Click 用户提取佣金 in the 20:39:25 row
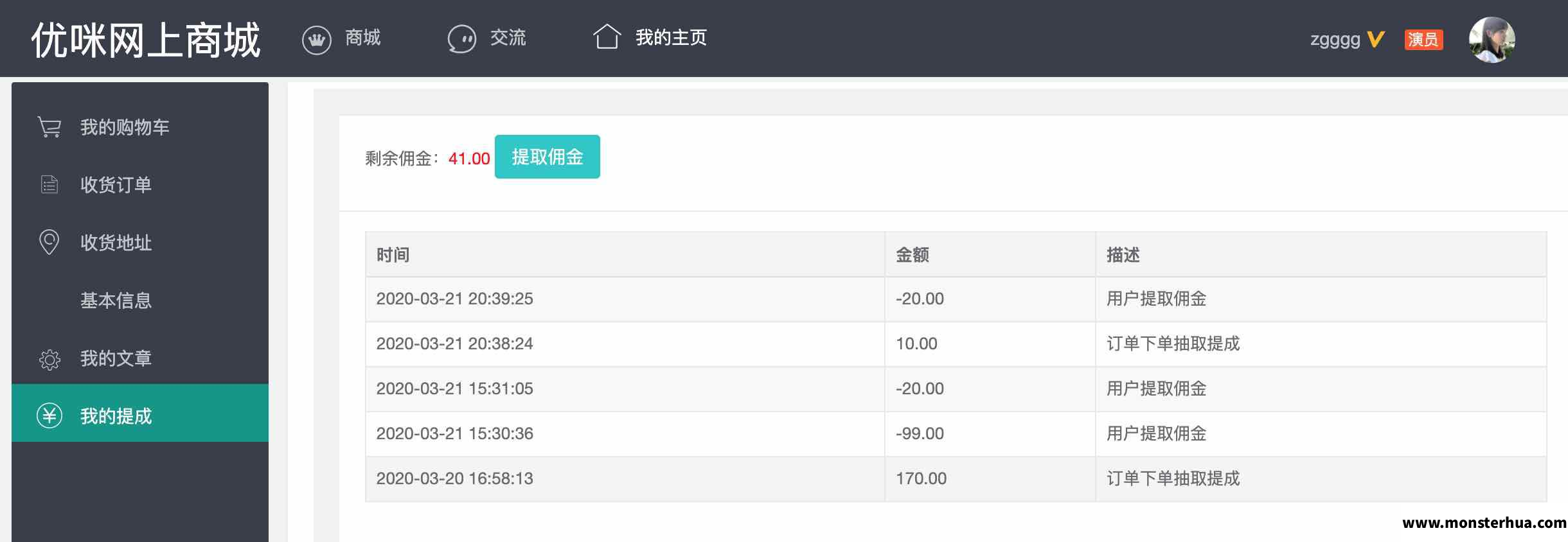Screen dimensions: 1568x542 (x=1157, y=299)
